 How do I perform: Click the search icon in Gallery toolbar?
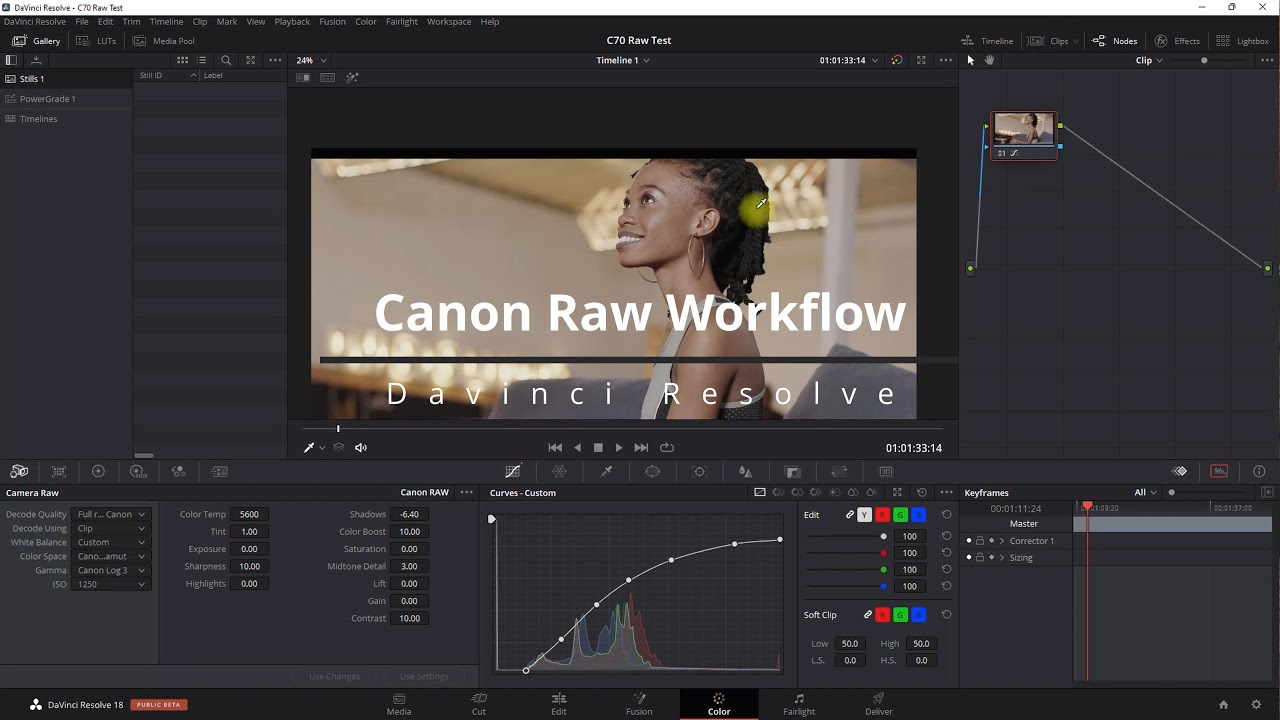point(226,60)
